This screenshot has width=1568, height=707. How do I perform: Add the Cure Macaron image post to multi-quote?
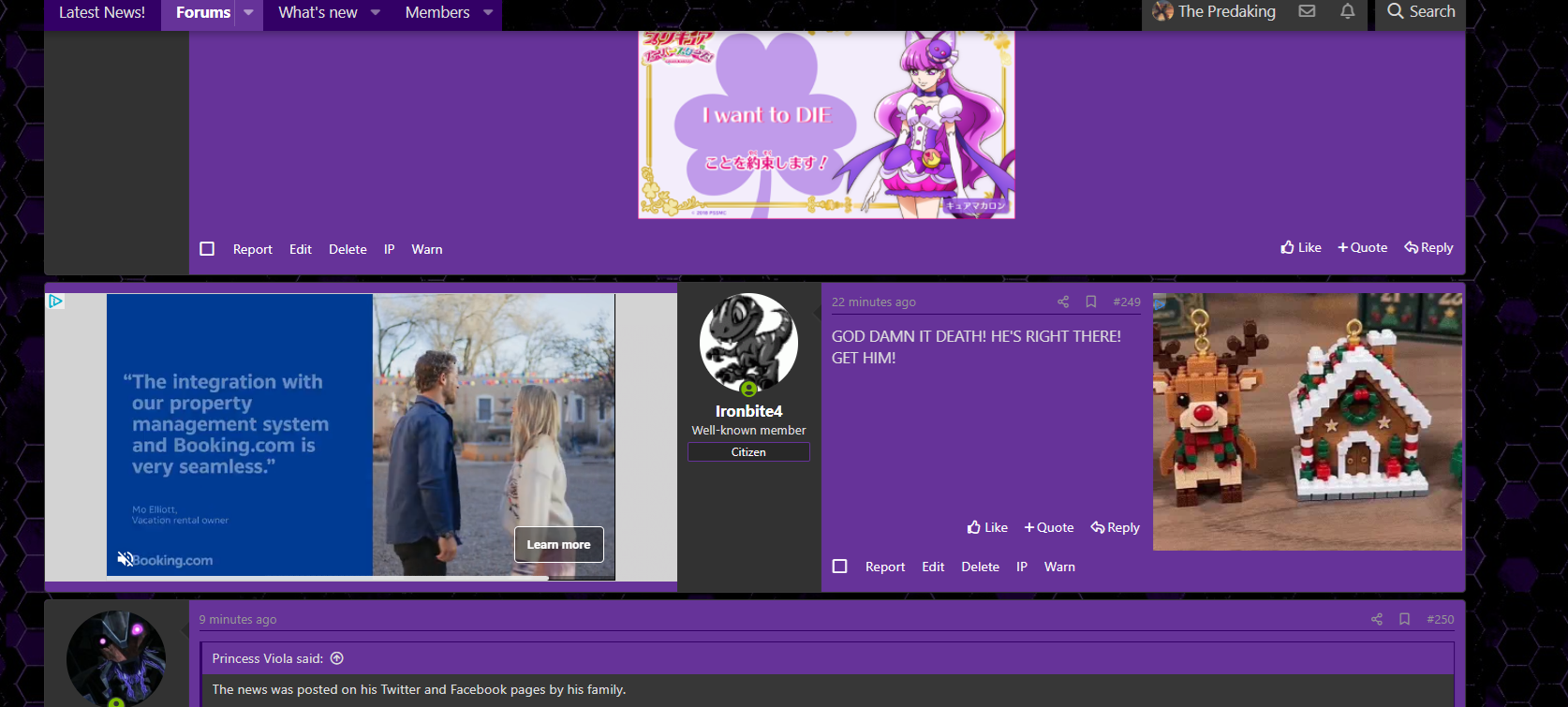pos(1363,247)
